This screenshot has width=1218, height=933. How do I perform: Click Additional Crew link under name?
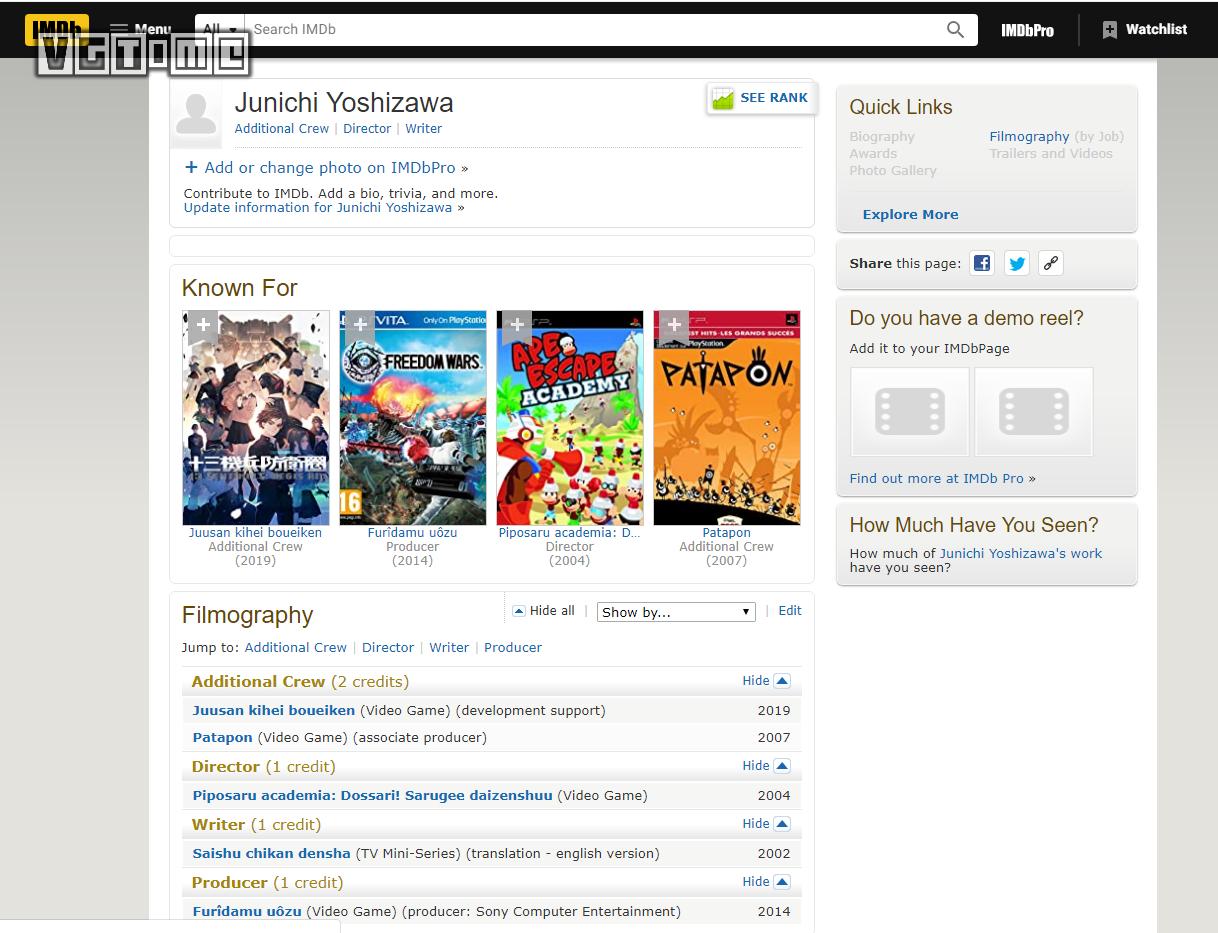(x=281, y=129)
